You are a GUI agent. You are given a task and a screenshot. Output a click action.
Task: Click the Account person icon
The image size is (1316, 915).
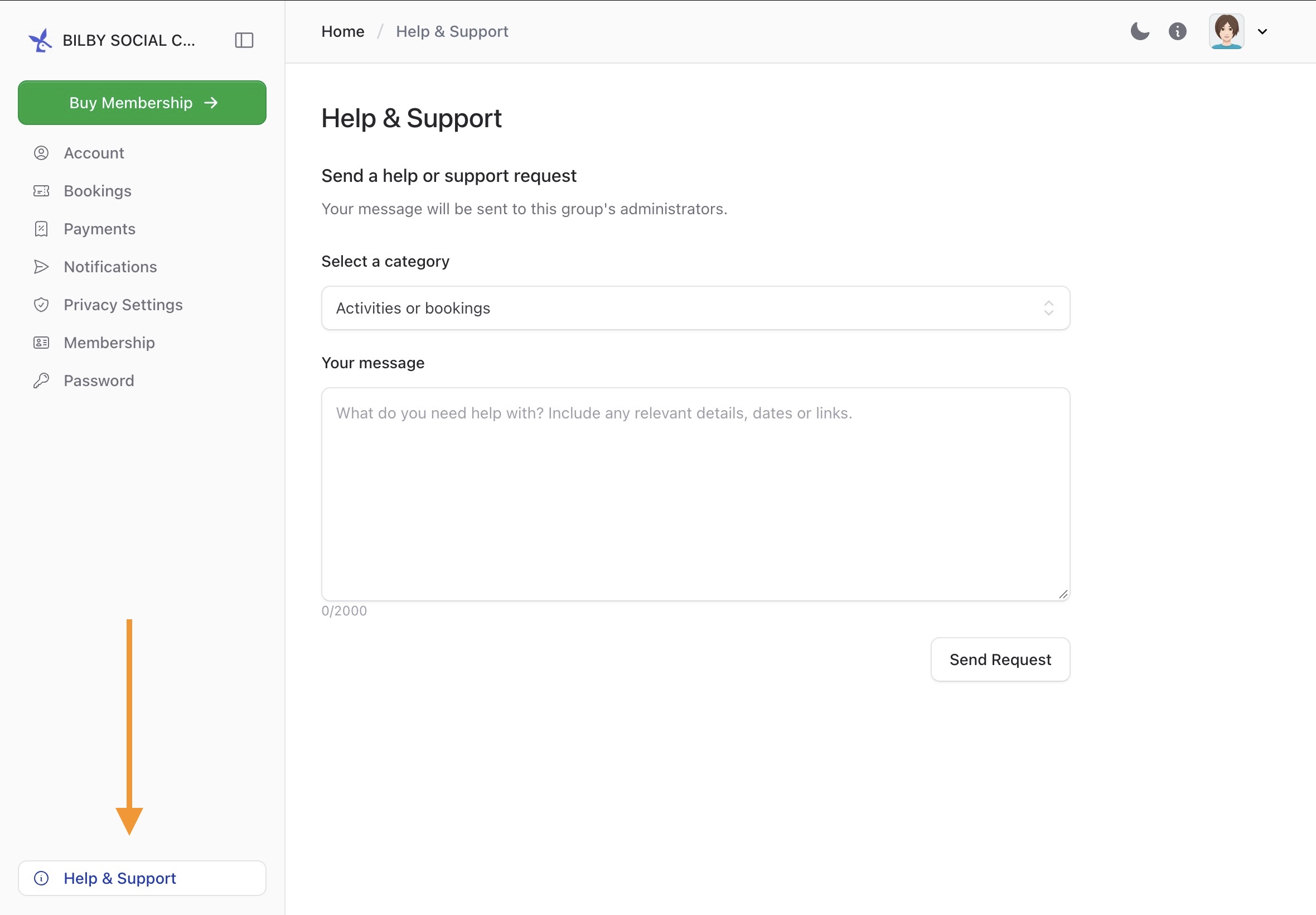point(41,153)
